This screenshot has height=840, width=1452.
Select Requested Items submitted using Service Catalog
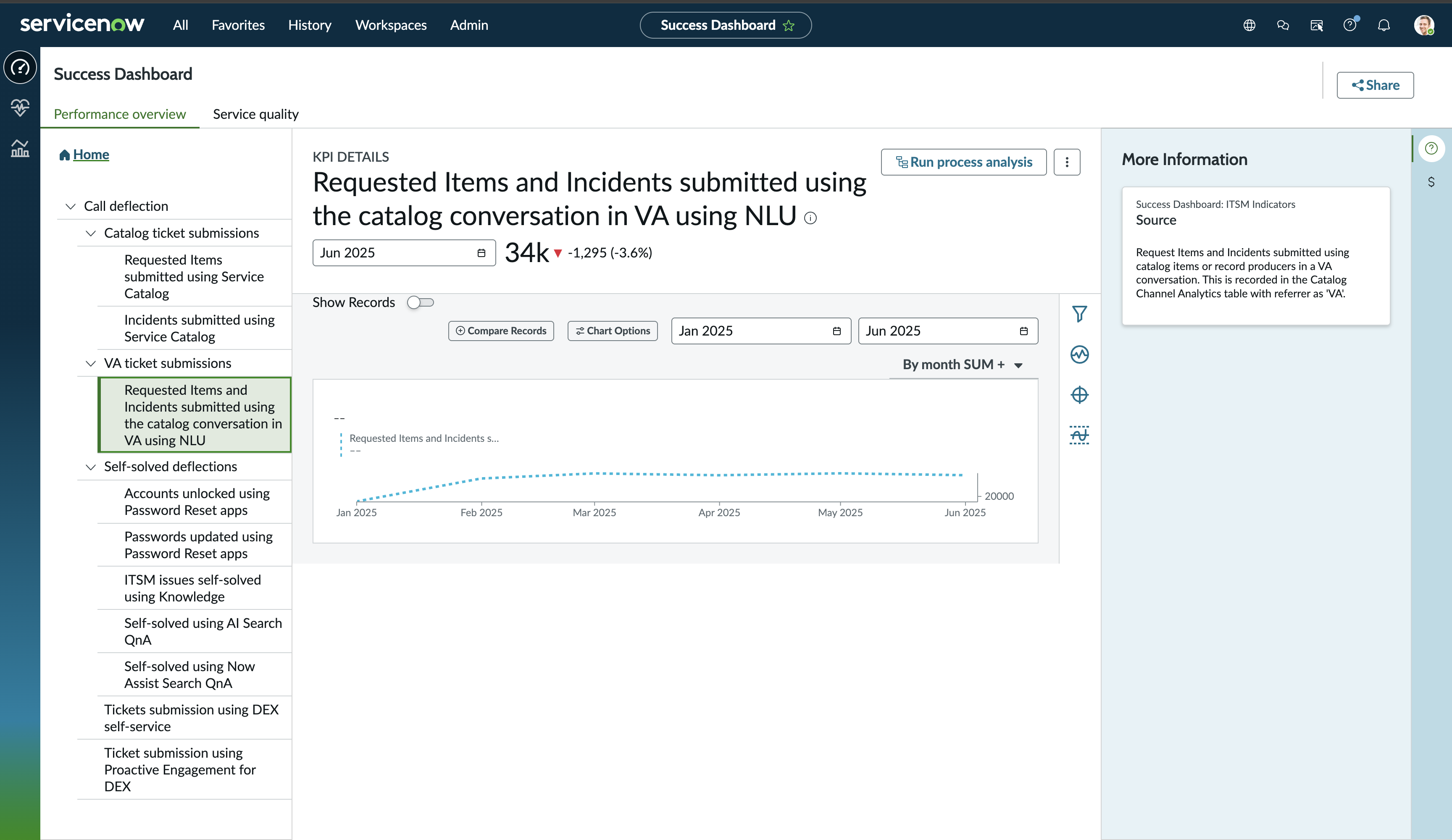pos(195,277)
